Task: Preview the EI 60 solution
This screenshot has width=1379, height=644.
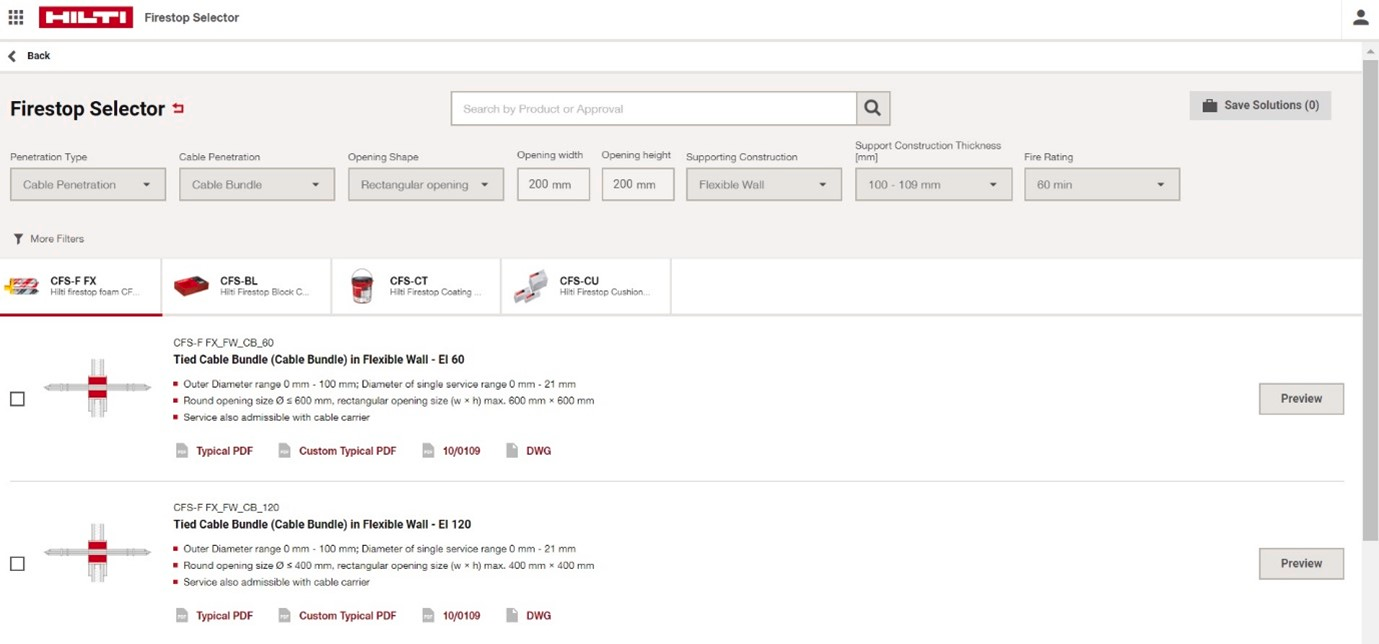Action: (1301, 398)
